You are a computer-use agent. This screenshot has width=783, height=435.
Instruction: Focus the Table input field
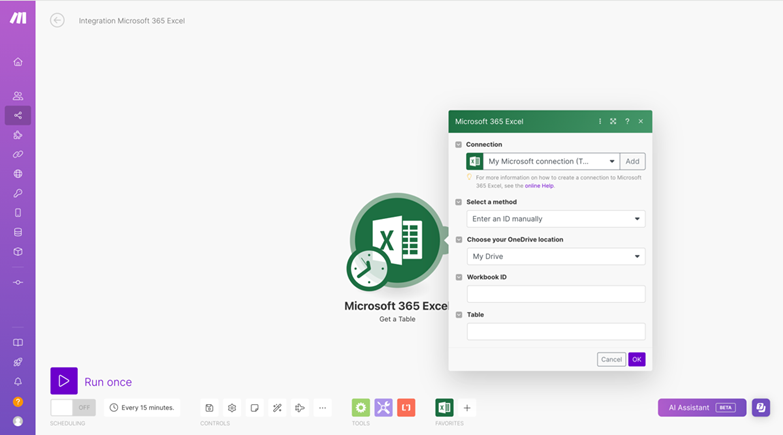tap(556, 332)
